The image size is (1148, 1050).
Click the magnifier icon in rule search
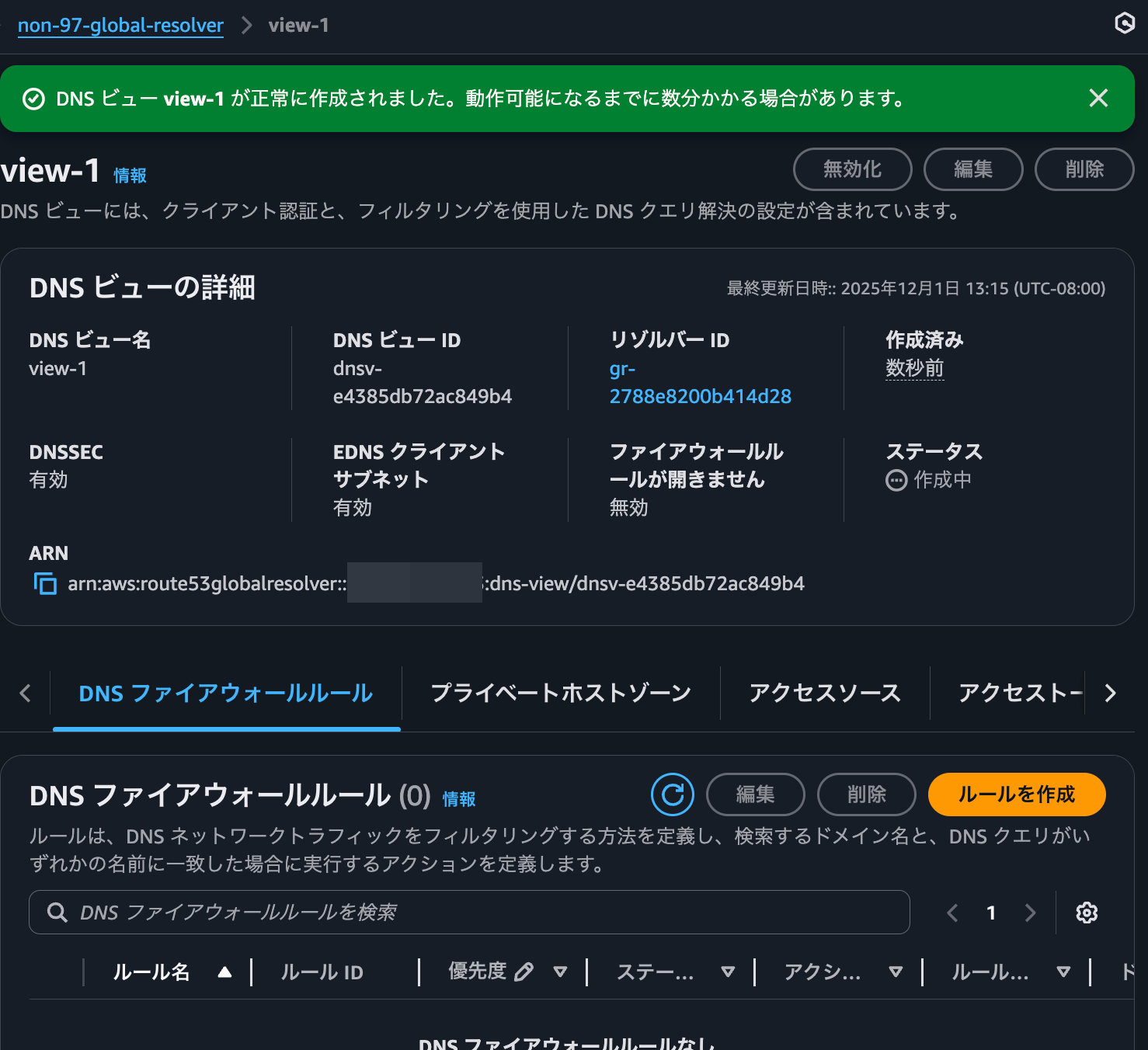pos(57,913)
